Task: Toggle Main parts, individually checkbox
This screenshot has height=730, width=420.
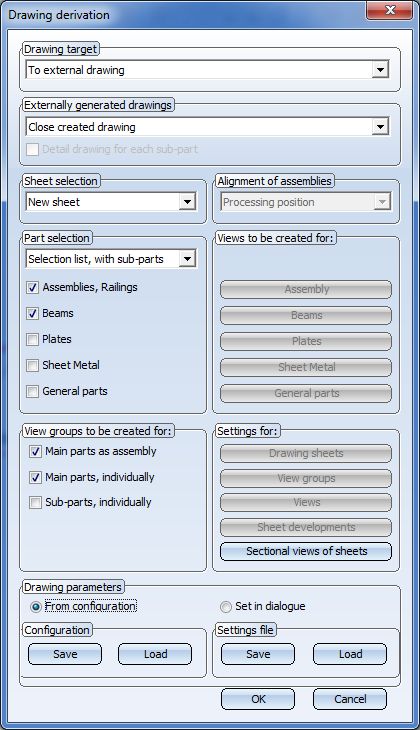Action: (x=35, y=477)
